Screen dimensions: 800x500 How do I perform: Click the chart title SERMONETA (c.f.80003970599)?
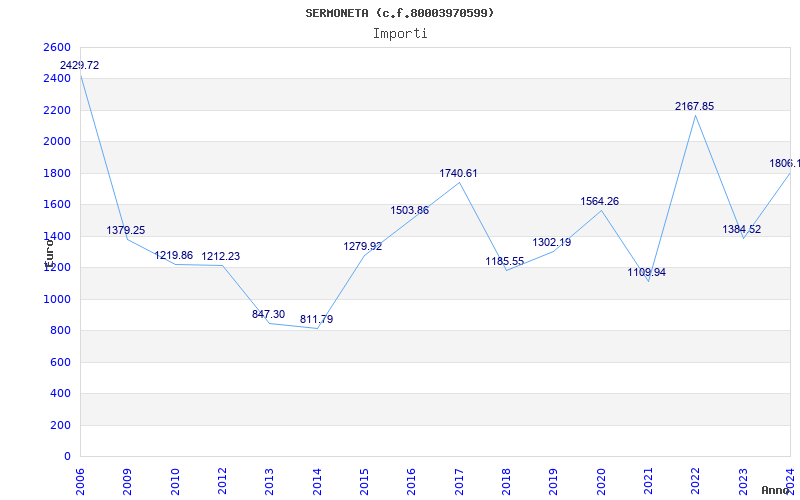(400, 13)
